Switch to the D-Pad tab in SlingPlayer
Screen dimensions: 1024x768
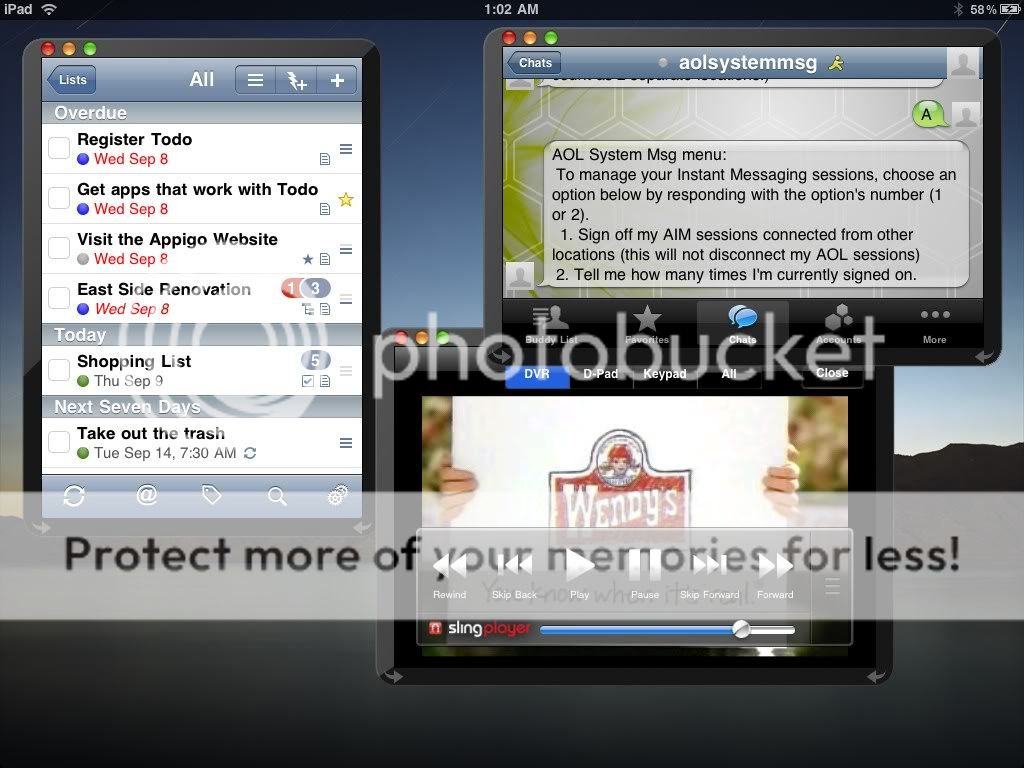tap(600, 374)
